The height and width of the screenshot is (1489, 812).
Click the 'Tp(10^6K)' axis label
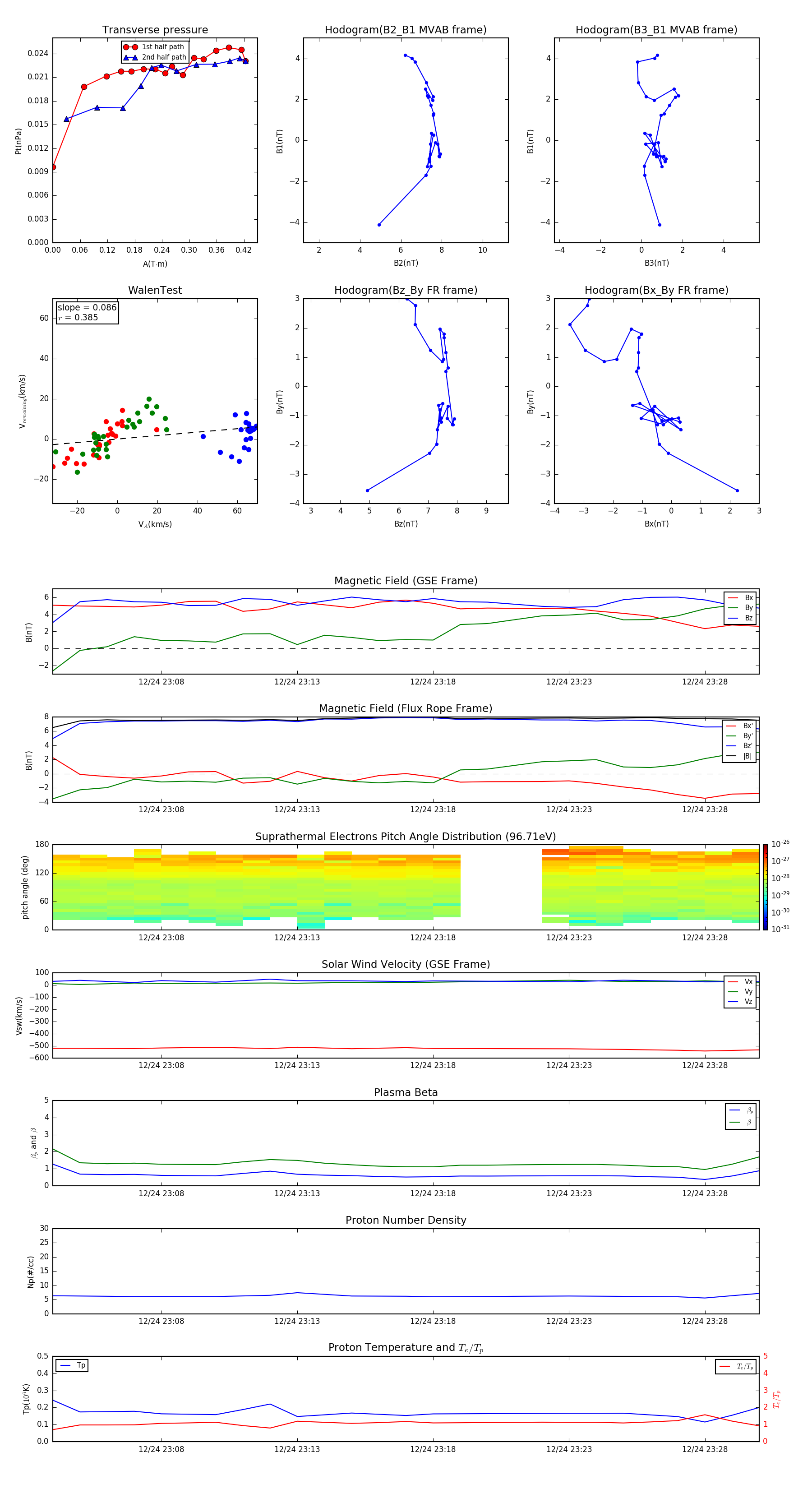(26, 1399)
